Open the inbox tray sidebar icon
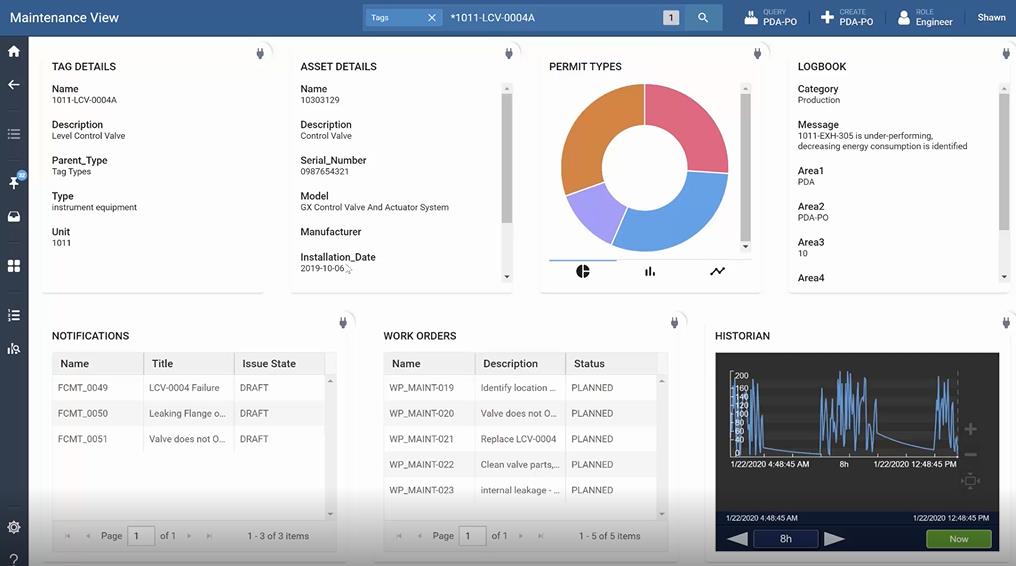Viewport: 1016px width, 566px height. 14,216
